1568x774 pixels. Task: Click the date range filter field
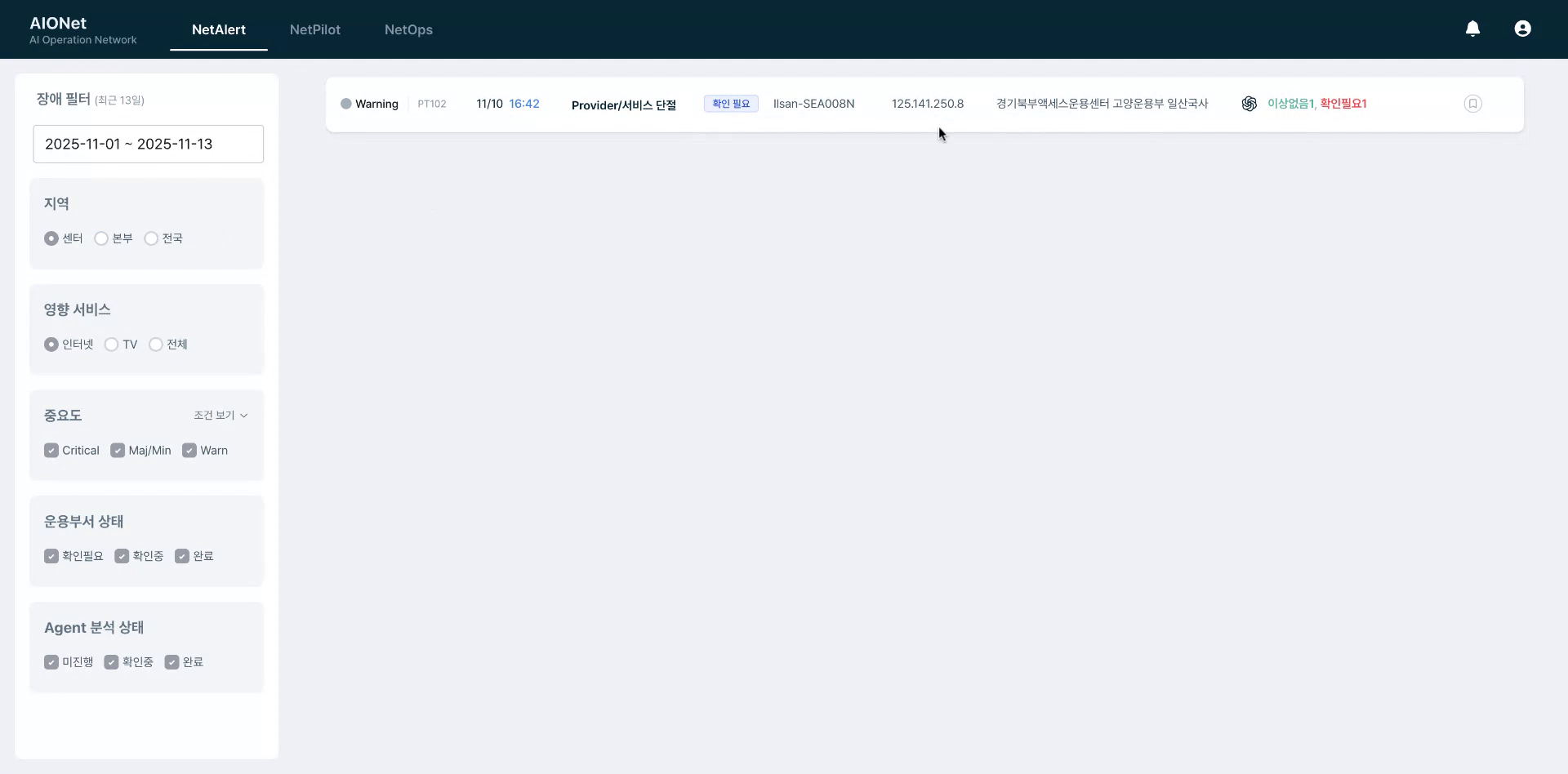147,144
